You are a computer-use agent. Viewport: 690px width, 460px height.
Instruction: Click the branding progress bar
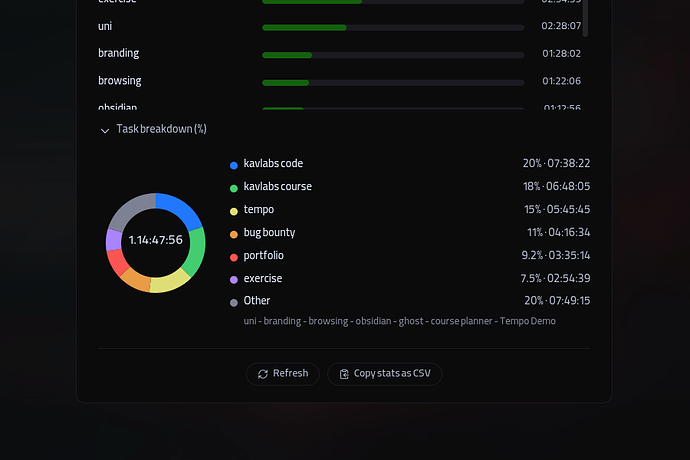click(x=393, y=55)
